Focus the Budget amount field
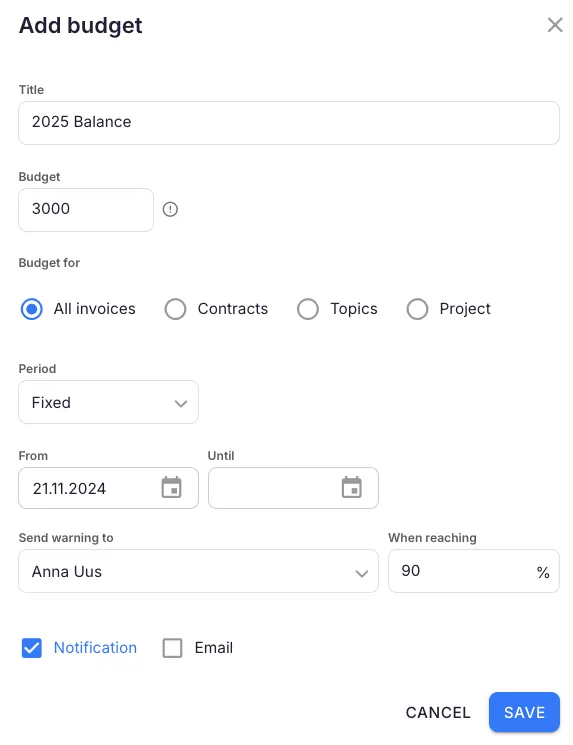Viewport: 573px width, 745px height. [x=86, y=210]
